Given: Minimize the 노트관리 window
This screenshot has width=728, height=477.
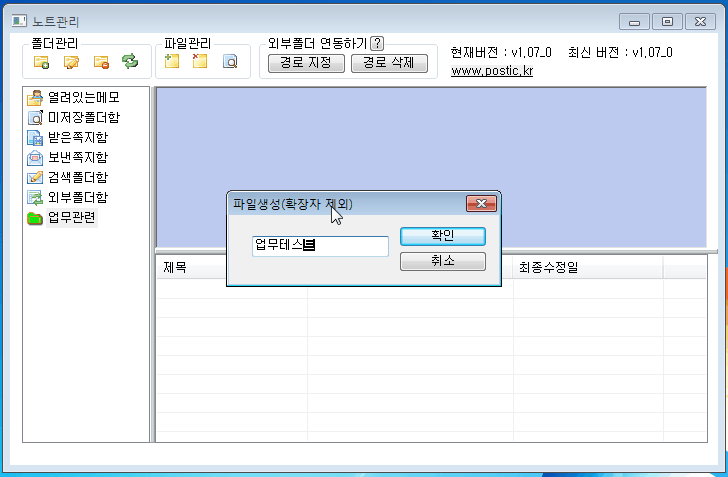Looking at the screenshot, I should point(634,22).
